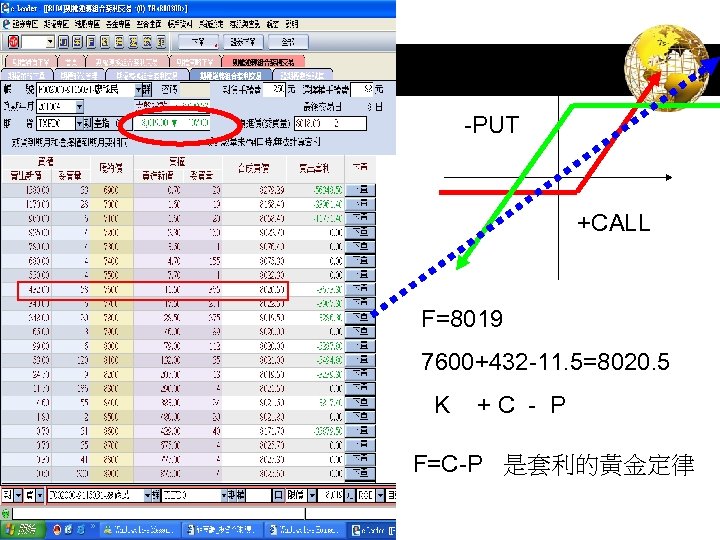Click the rightmost of three wide toolbar buttons
Screen dimensions: 720x540
(288, 42)
